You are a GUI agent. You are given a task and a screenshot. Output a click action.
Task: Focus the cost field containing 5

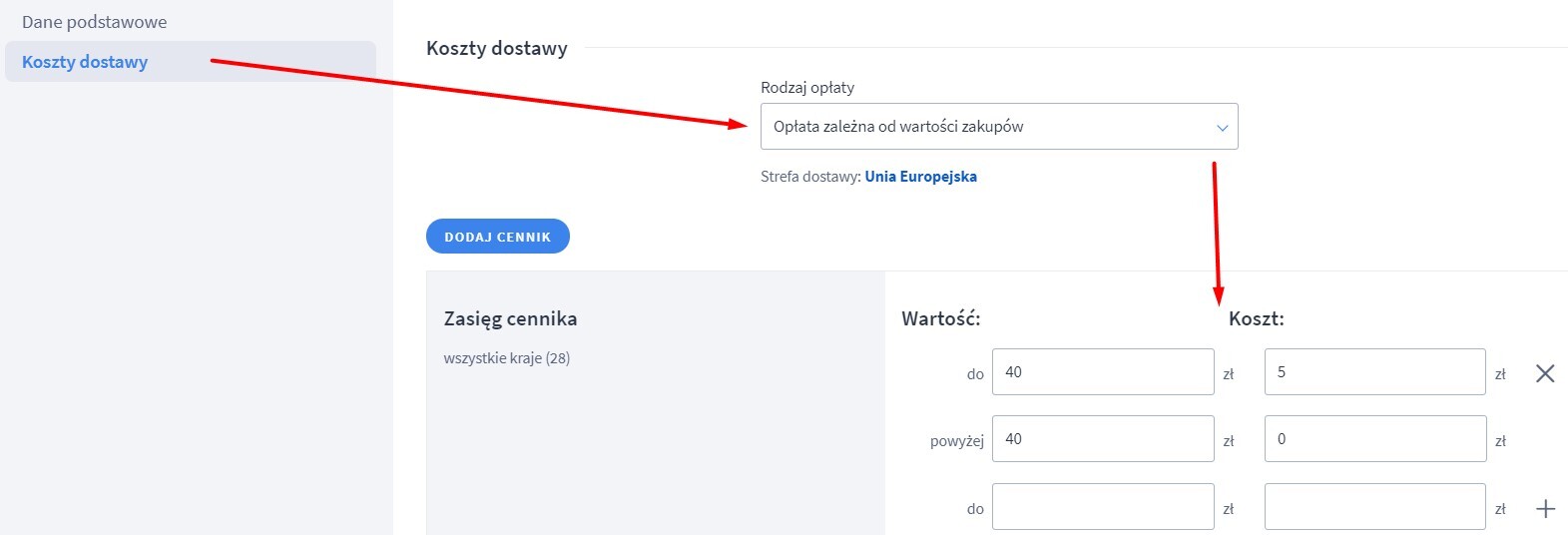(x=1375, y=372)
